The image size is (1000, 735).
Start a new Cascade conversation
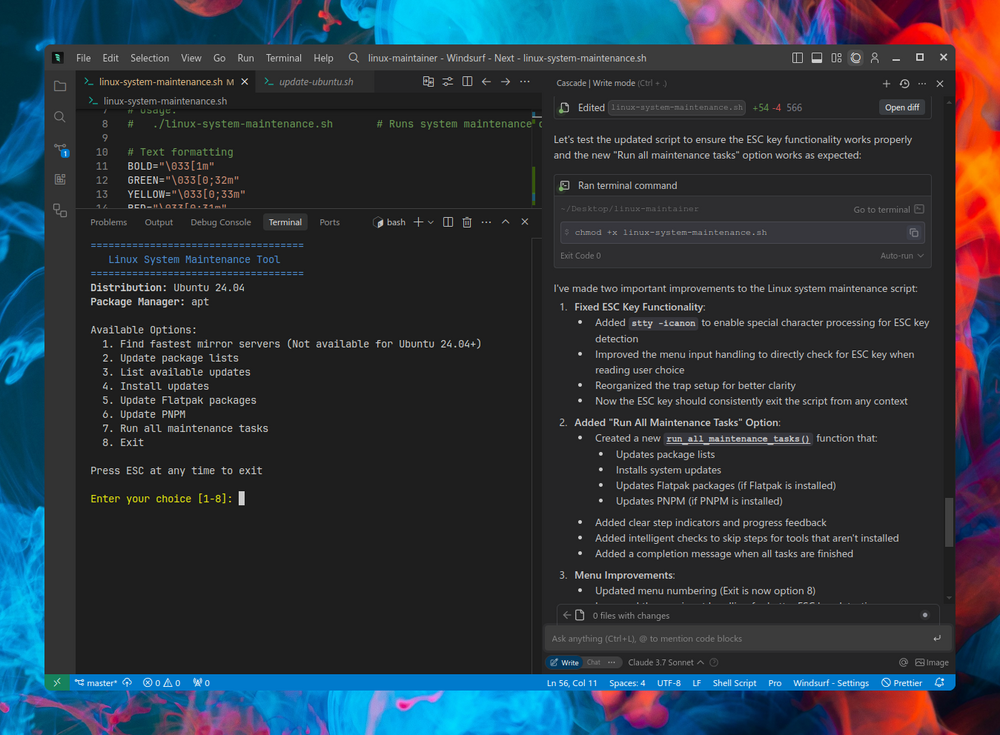[886, 84]
